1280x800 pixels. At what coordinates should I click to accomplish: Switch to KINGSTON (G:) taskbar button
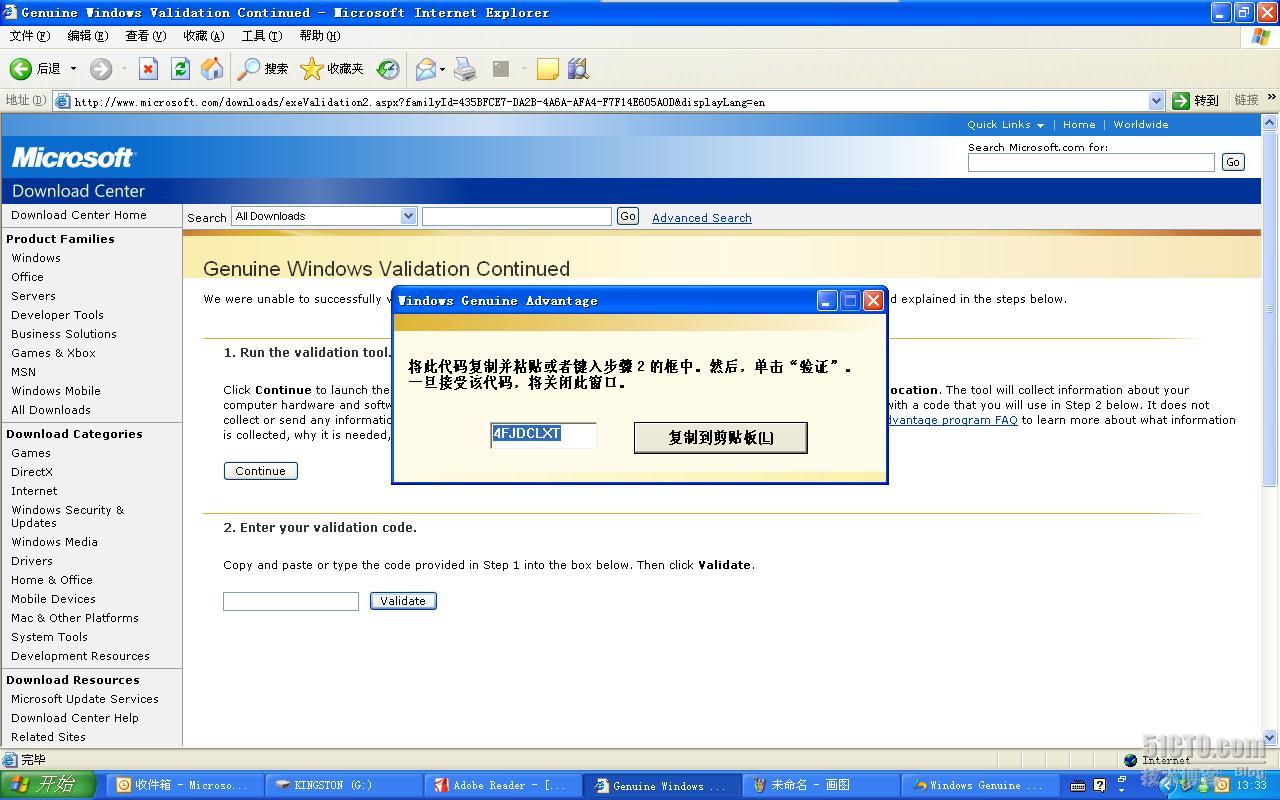[x=346, y=785]
